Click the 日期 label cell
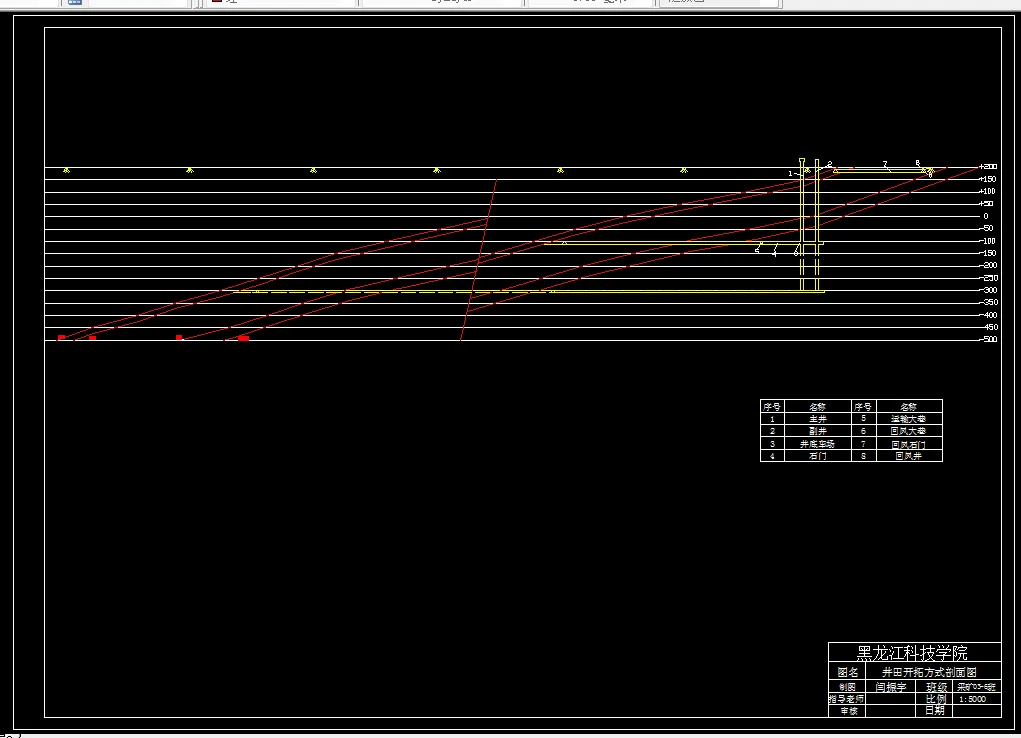1021x738 pixels. (935, 711)
